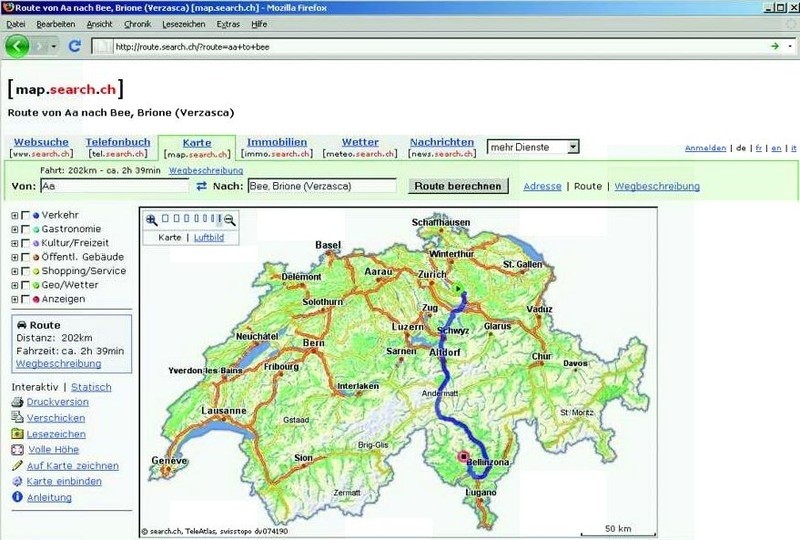Expand the Öffentl. Gebäude category
800x540 pixels.
(x=15, y=257)
